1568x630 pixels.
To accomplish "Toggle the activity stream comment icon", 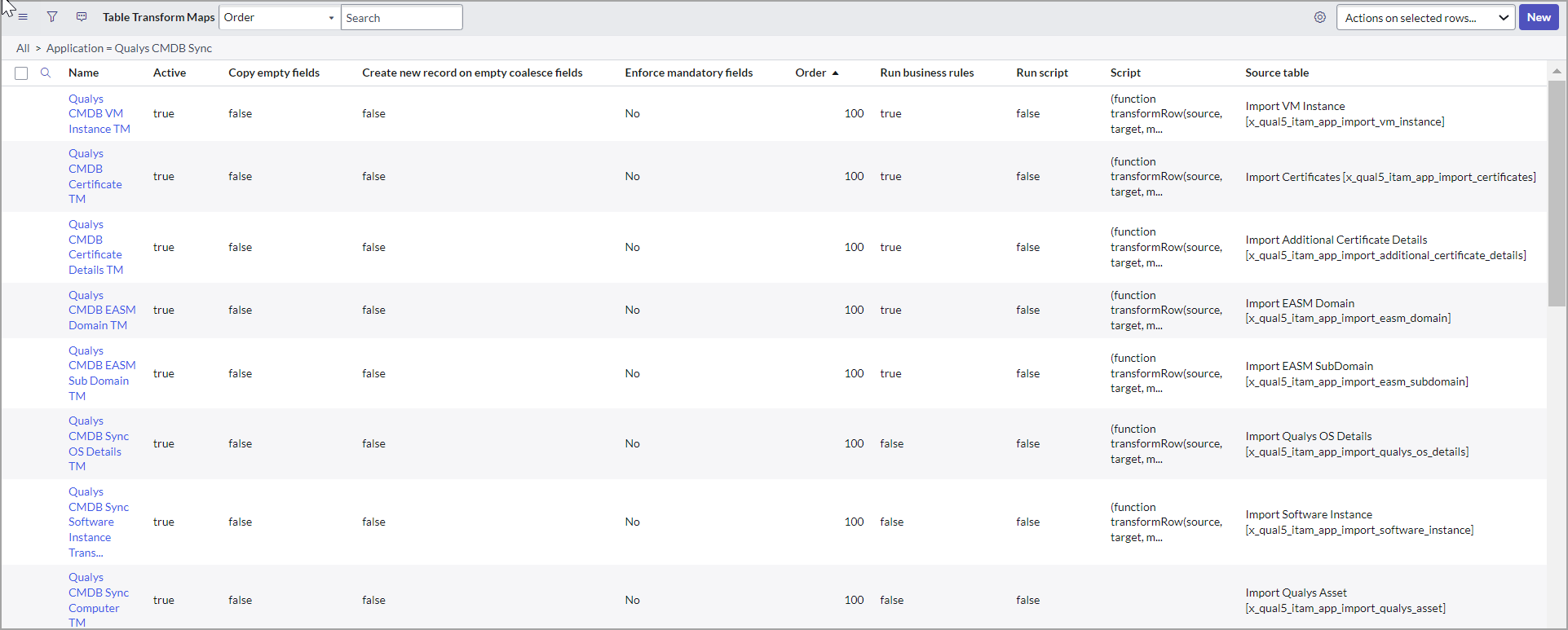I will (82, 17).
